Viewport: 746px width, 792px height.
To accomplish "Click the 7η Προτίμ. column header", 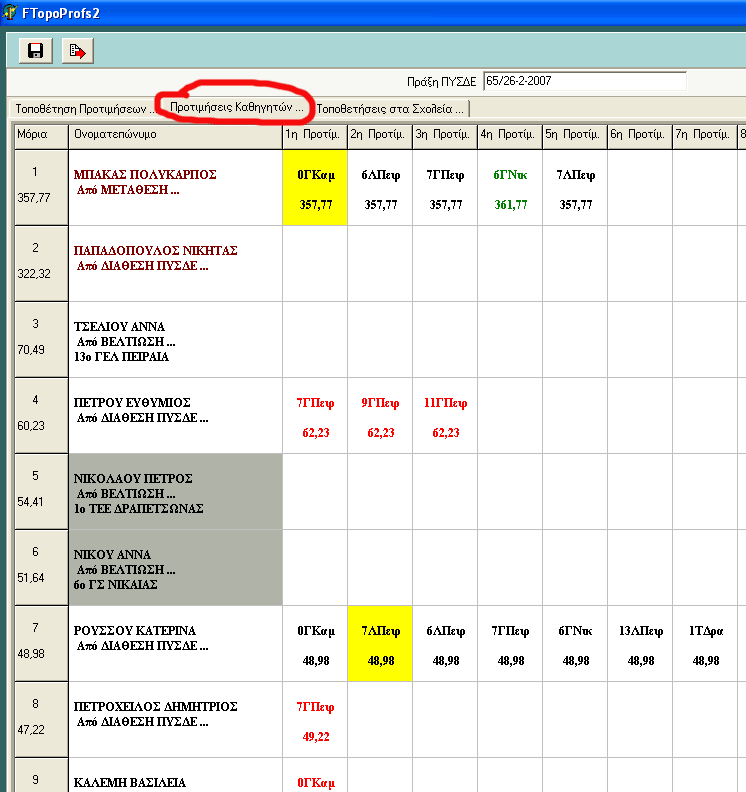I will click(704, 133).
